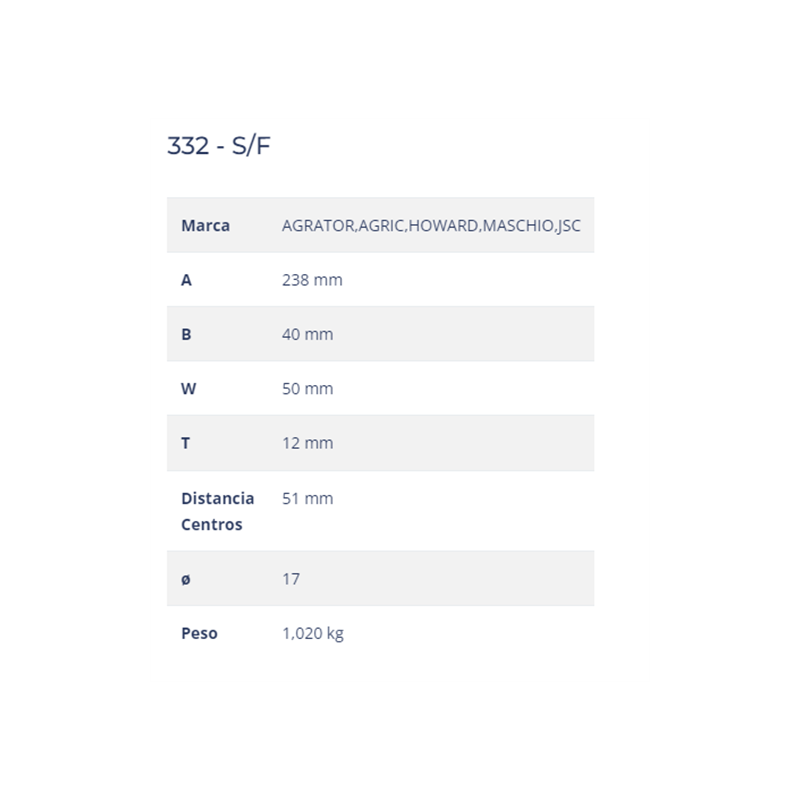Select the T dimension label

pyautogui.click(x=185, y=443)
